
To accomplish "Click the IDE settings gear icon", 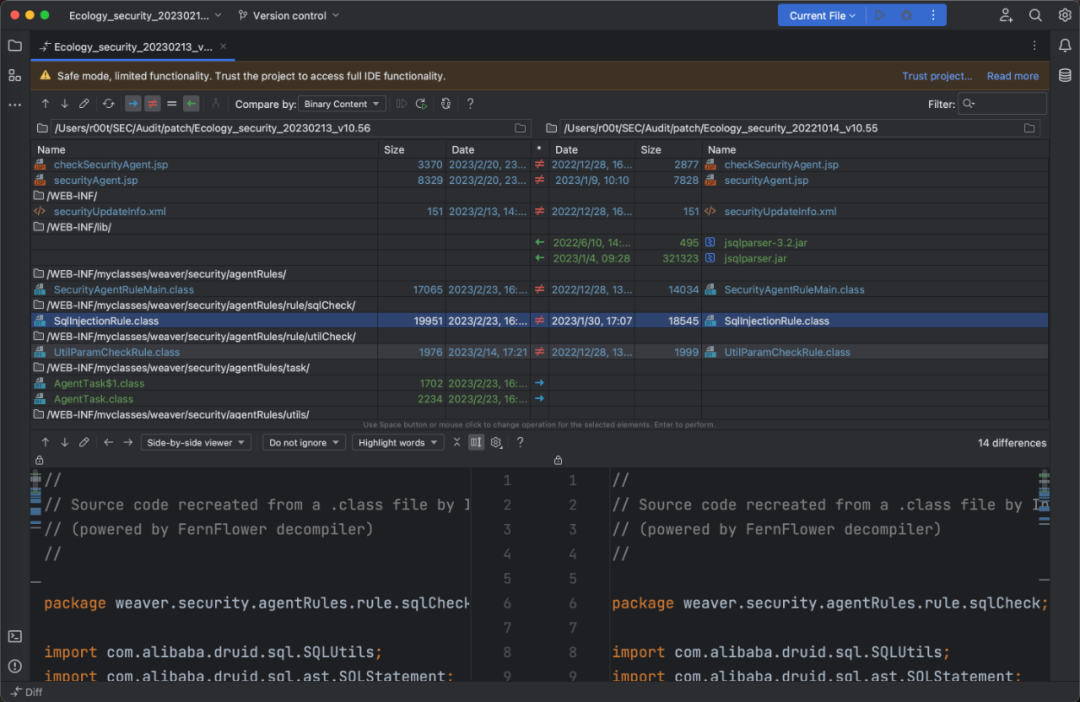I will tap(1065, 15).
